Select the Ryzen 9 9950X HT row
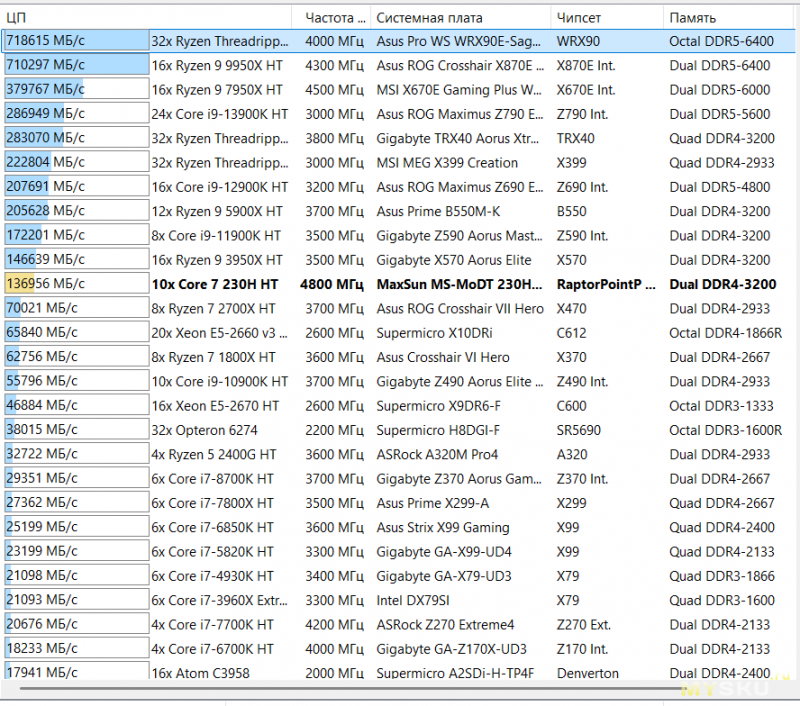Image resolution: width=800 pixels, height=706 pixels. [399, 65]
